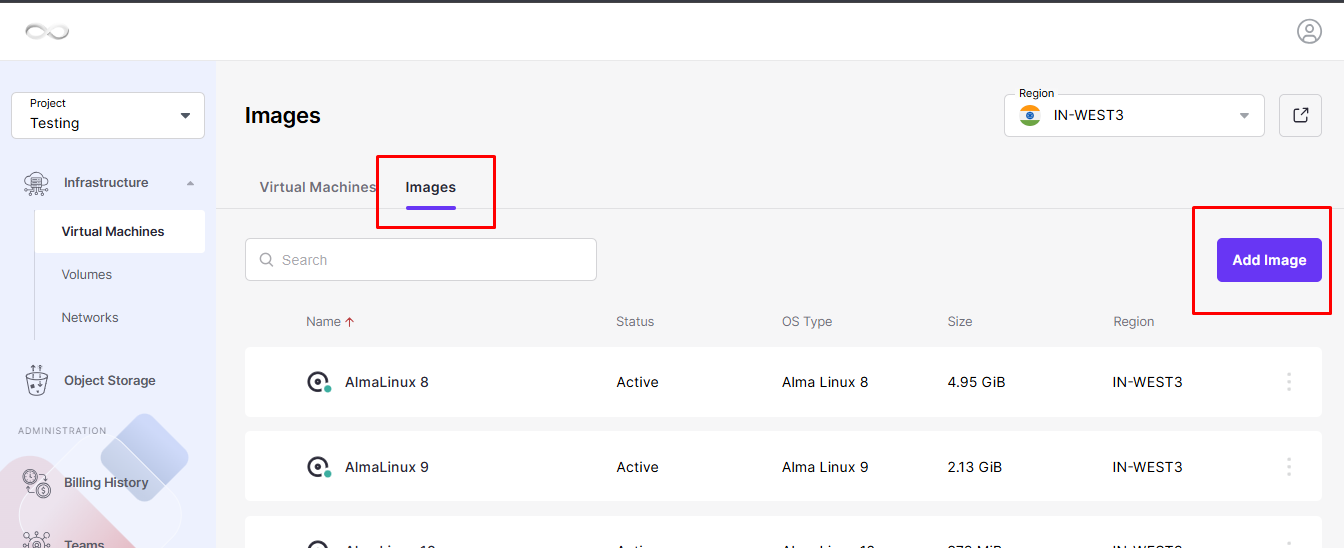Click the search magnifier icon
Viewport: 1344px width, 548px height.
point(267,260)
